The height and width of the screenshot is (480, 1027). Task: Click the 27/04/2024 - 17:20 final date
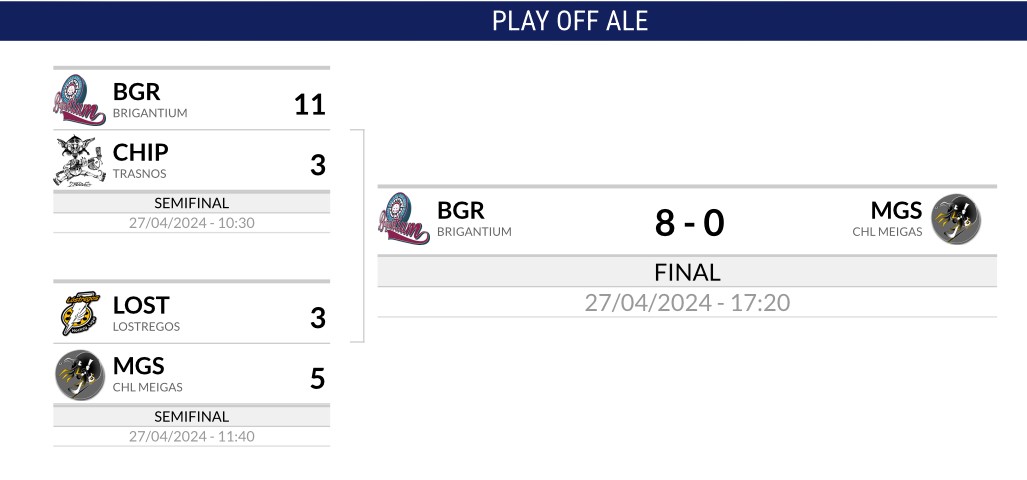tap(687, 303)
